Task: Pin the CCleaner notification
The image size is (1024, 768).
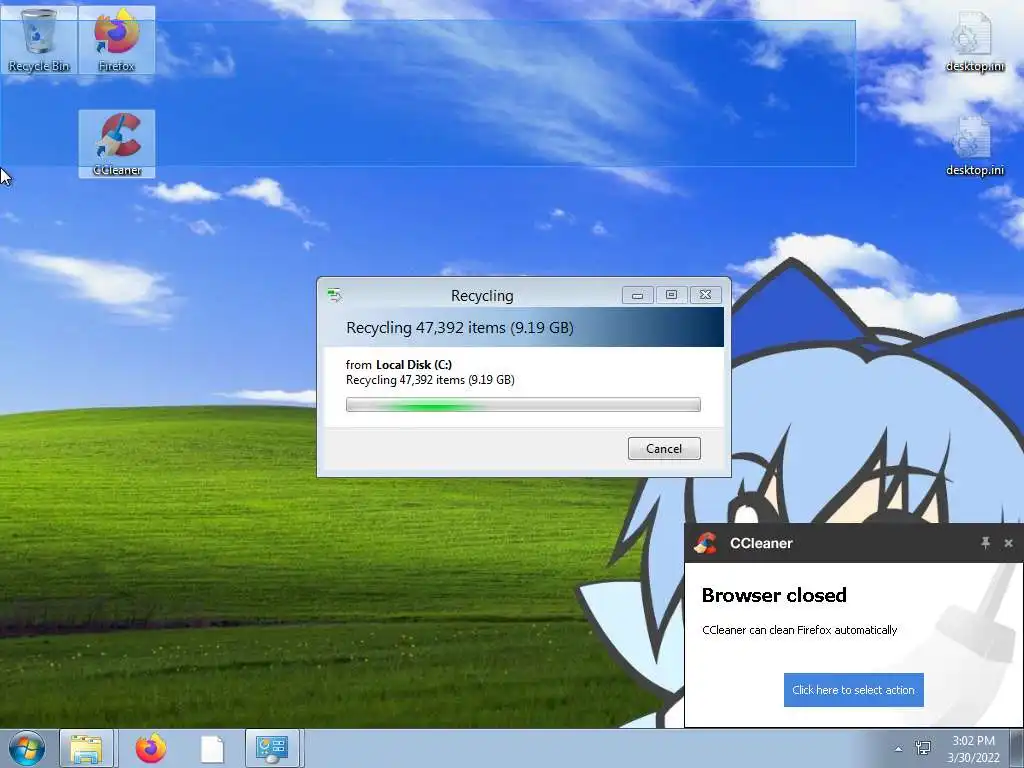Action: click(985, 543)
